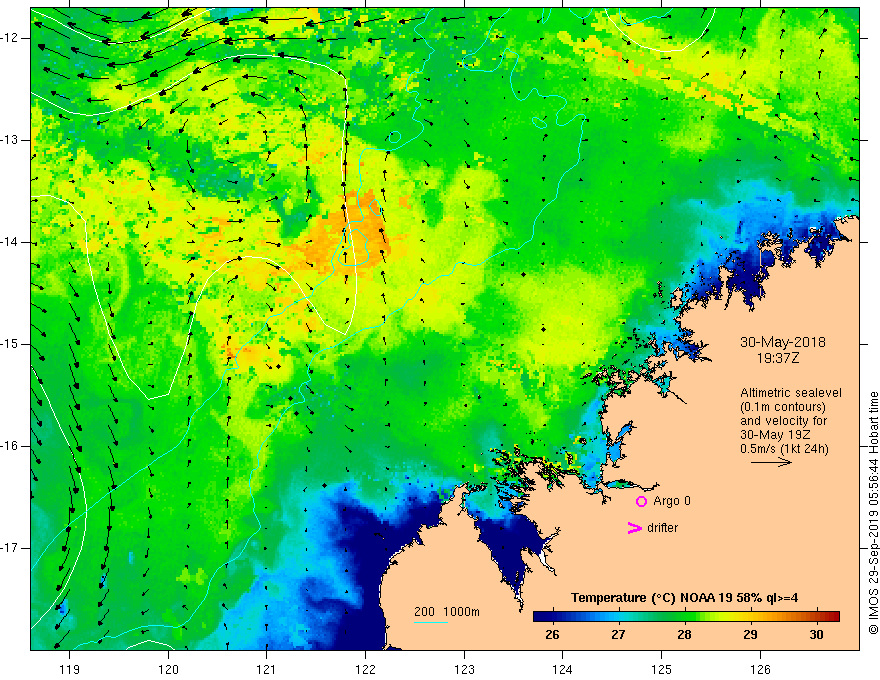Click the latitude axis label -15

9,344
